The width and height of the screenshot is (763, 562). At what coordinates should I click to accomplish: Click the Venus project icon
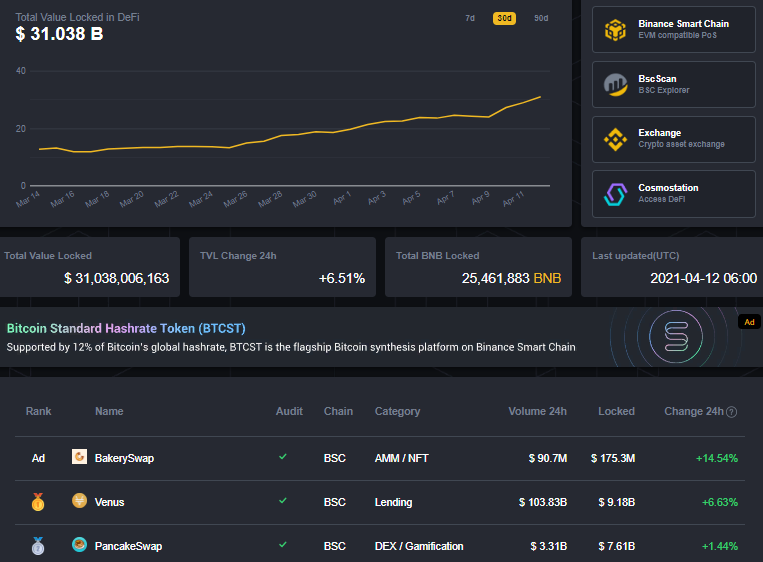tap(80, 501)
